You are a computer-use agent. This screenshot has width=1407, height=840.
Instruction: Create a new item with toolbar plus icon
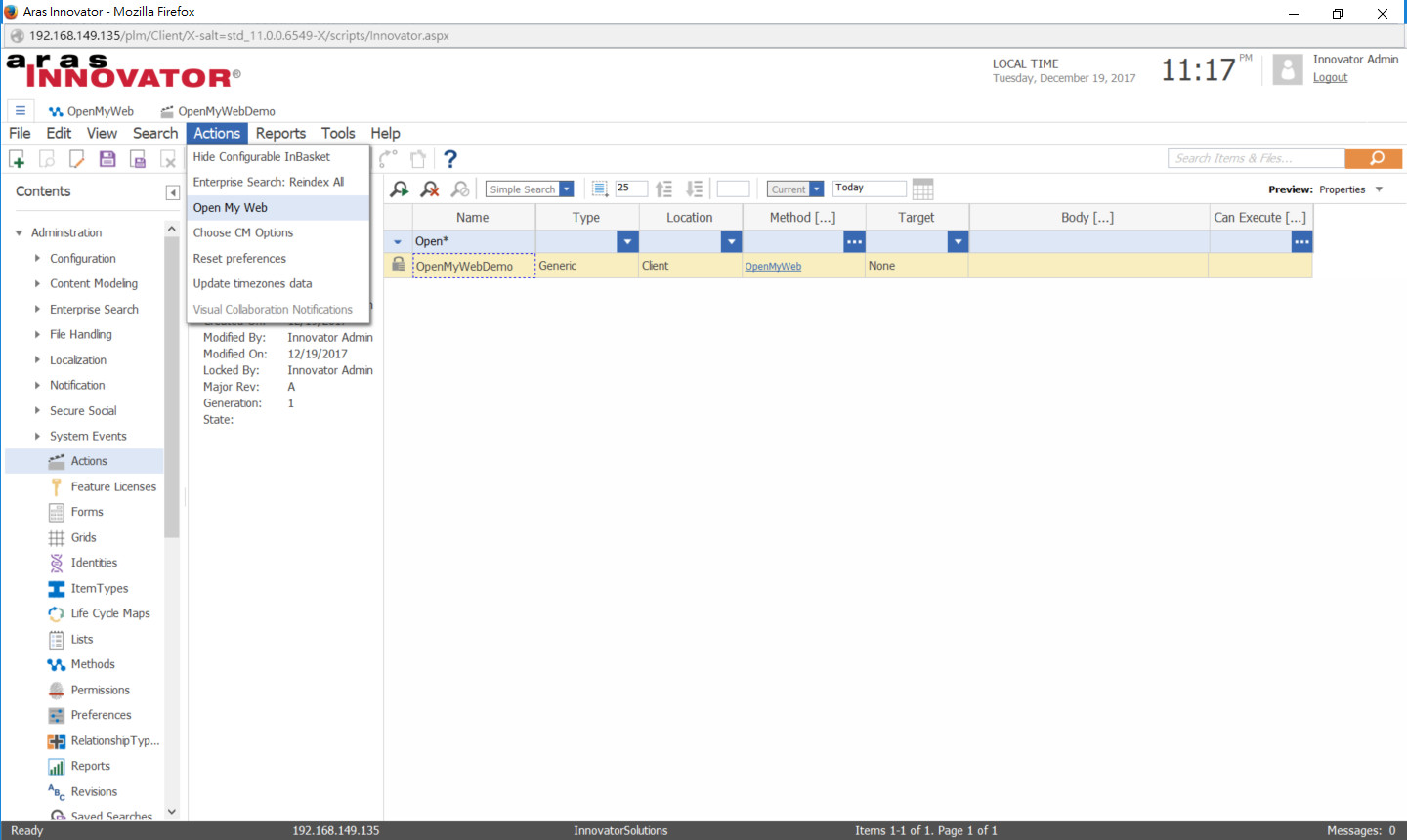17,159
